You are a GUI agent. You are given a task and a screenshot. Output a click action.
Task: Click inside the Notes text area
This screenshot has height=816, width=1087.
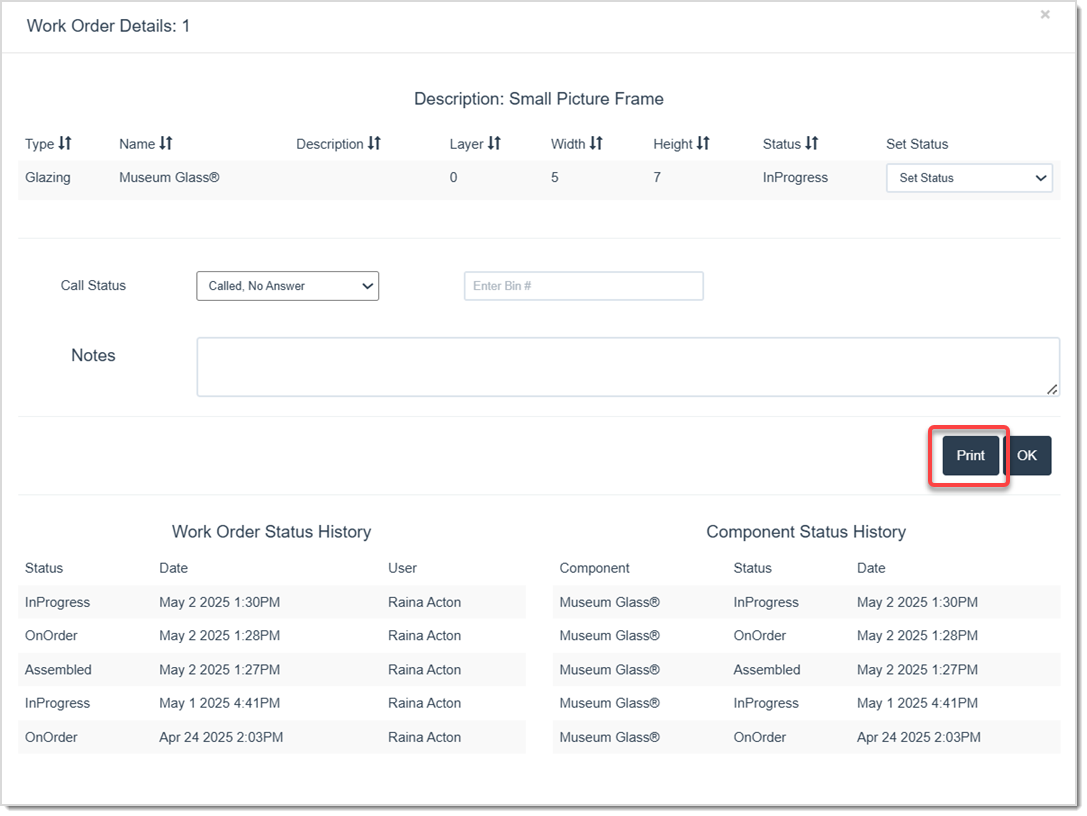point(628,366)
